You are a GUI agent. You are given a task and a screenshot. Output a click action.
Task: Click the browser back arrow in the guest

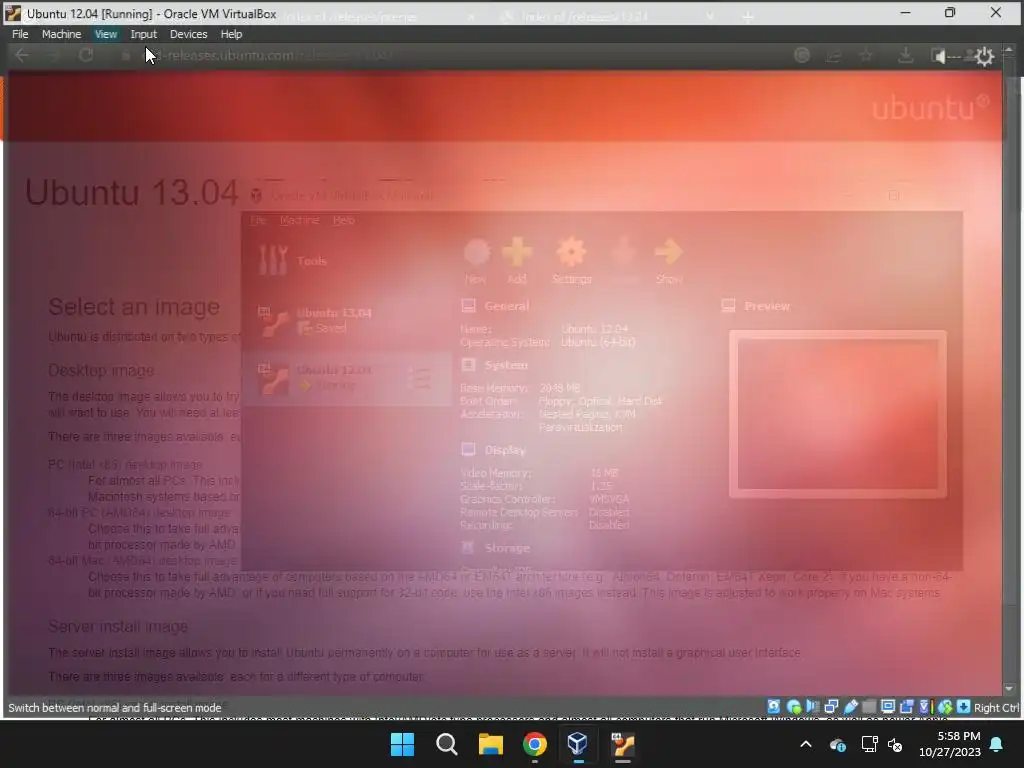point(22,56)
